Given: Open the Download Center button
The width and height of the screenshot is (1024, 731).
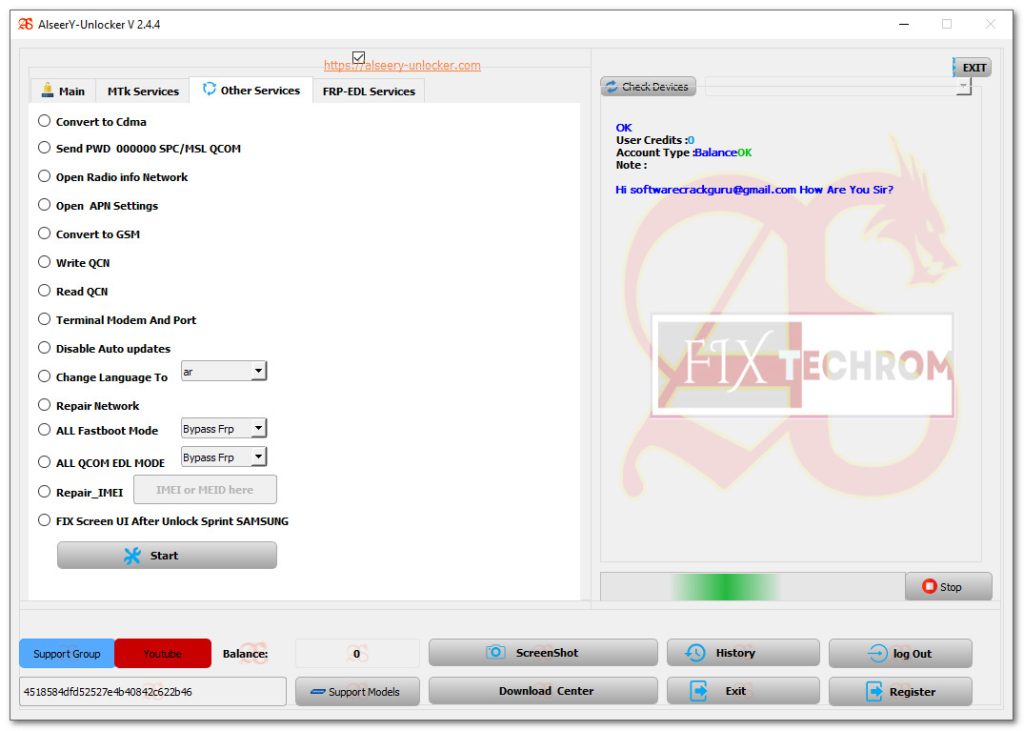Looking at the screenshot, I should (x=543, y=690).
